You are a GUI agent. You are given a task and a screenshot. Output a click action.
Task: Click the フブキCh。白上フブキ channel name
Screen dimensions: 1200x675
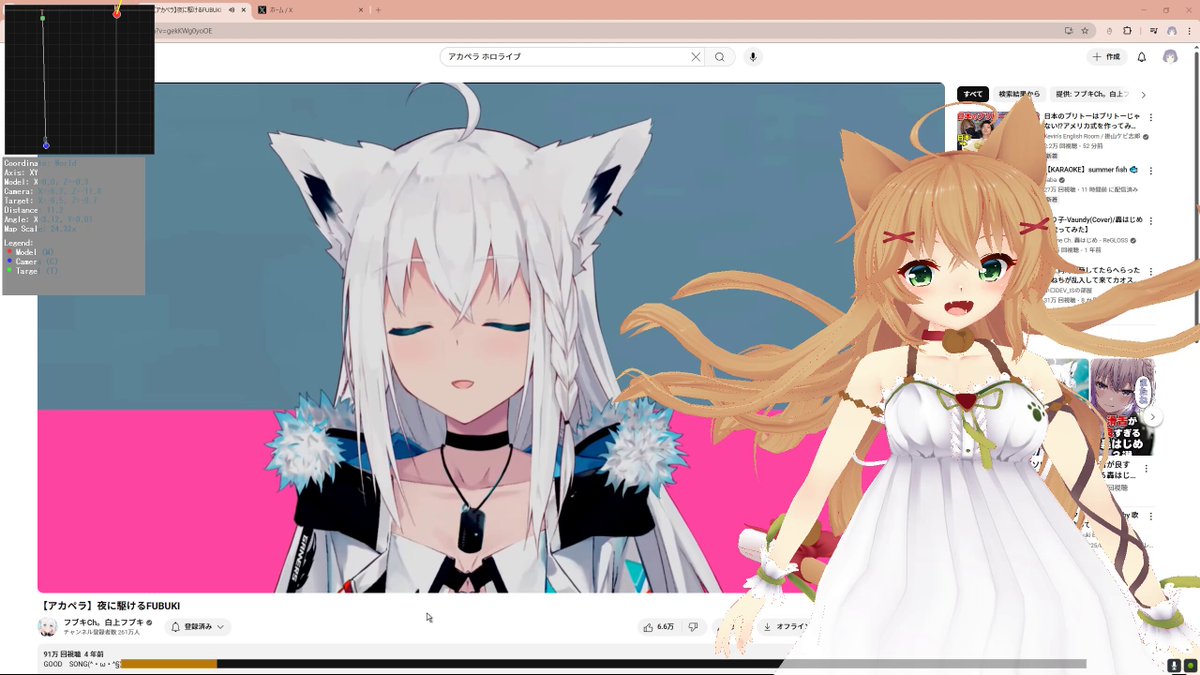(104, 622)
